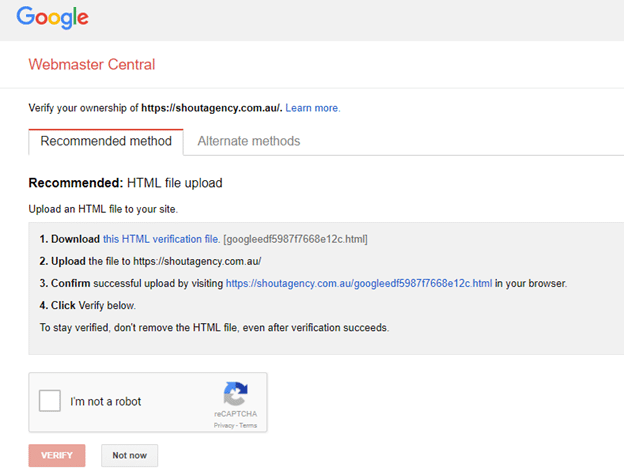
Task: Click the "I'm not a robot" label text
Action: 106,402
